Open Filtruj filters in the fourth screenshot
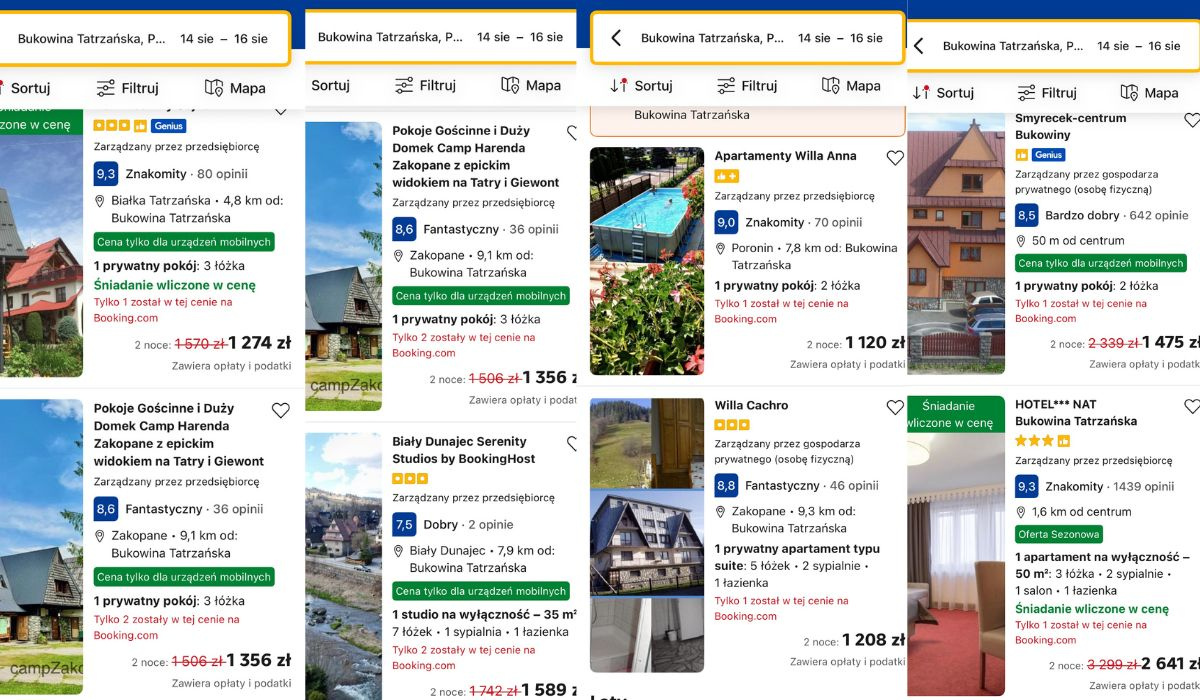The image size is (1200, 700). click(1047, 92)
